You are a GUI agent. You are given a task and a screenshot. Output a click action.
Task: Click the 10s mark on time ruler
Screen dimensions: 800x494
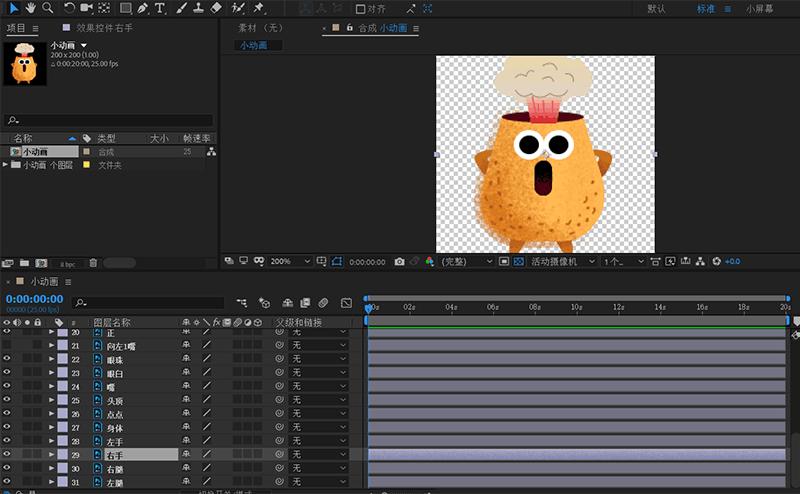576,307
